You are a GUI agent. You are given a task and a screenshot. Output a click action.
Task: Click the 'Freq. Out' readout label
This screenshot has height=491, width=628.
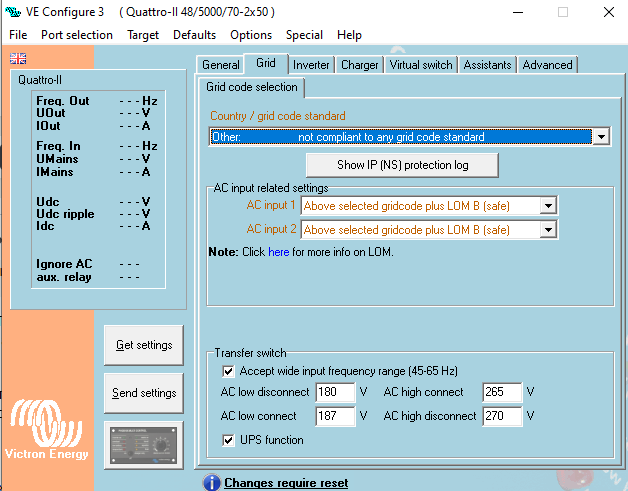[63, 101]
